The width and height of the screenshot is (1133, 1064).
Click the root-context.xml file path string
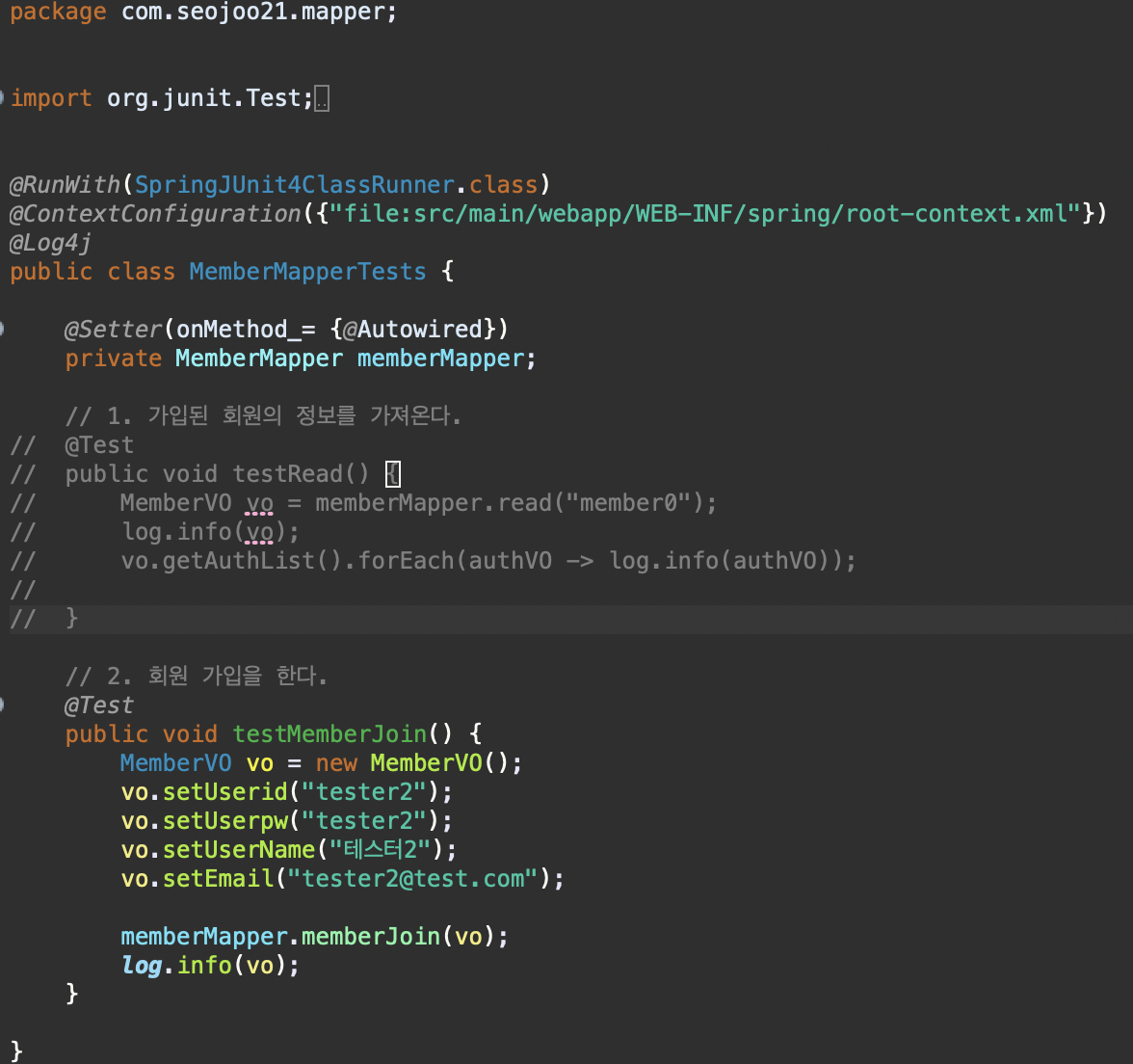coord(705,214)
